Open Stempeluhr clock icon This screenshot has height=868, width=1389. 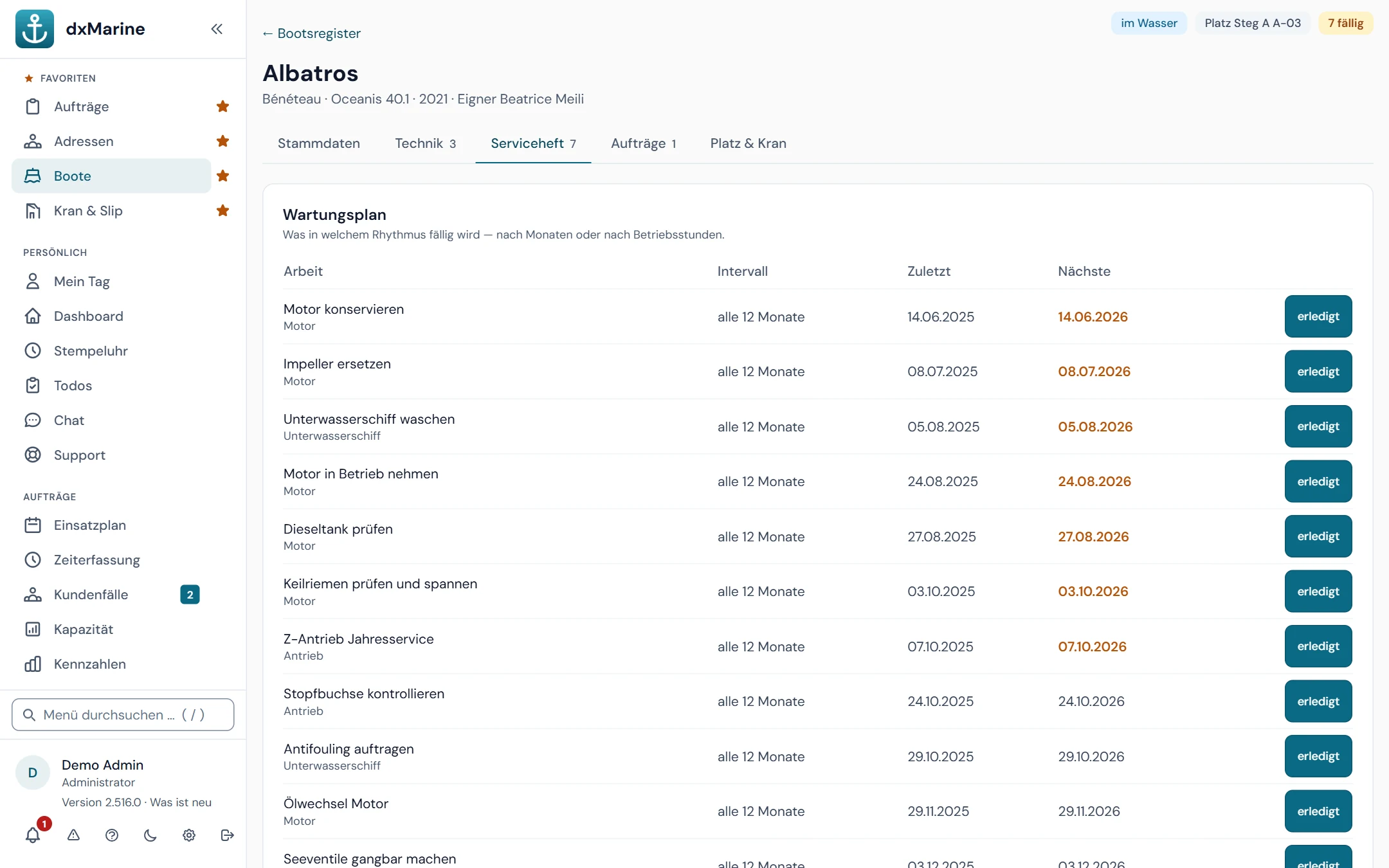[33, 351]
